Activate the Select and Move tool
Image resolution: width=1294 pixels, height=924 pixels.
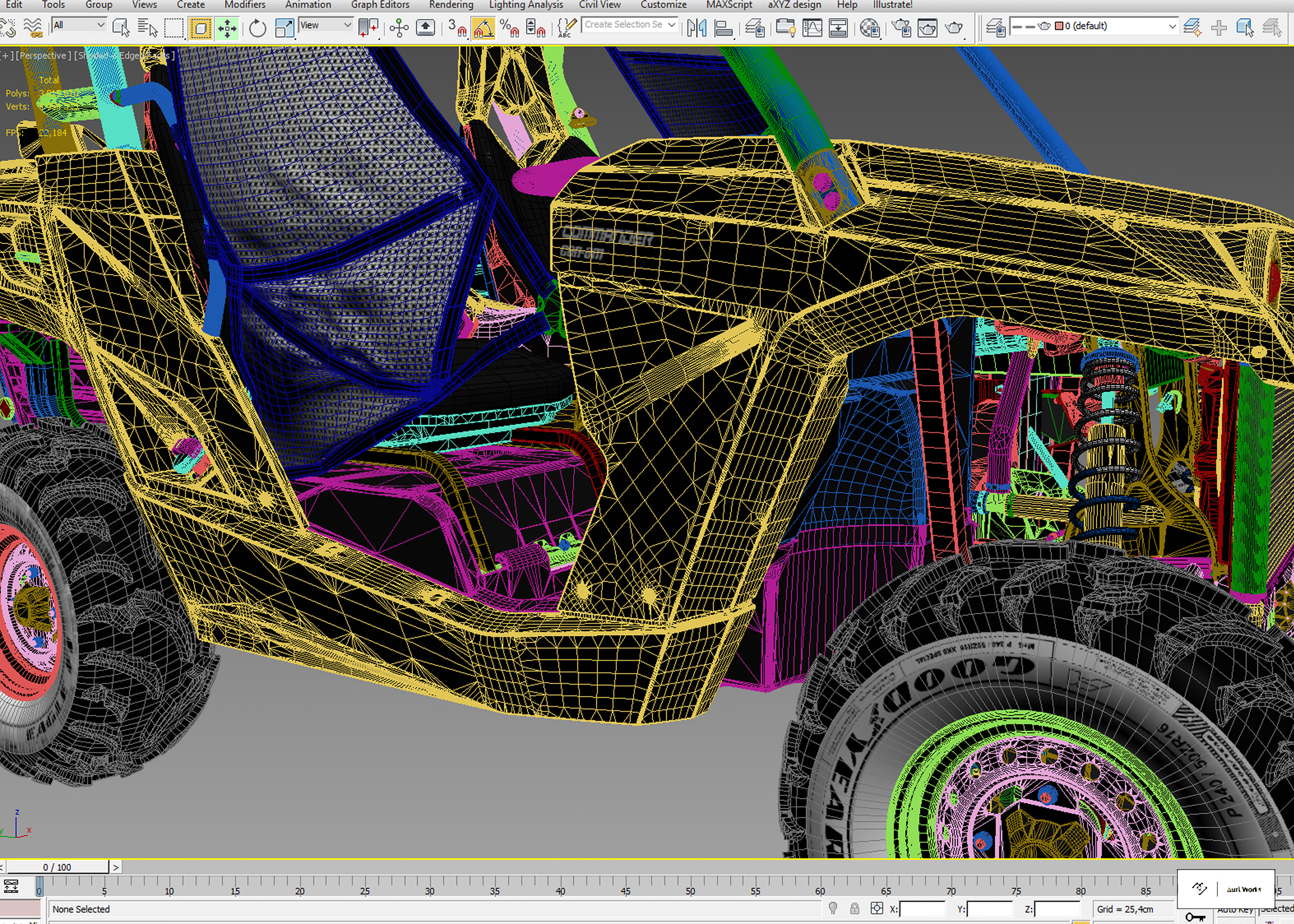pyautogui.click(x=226, y=28)
